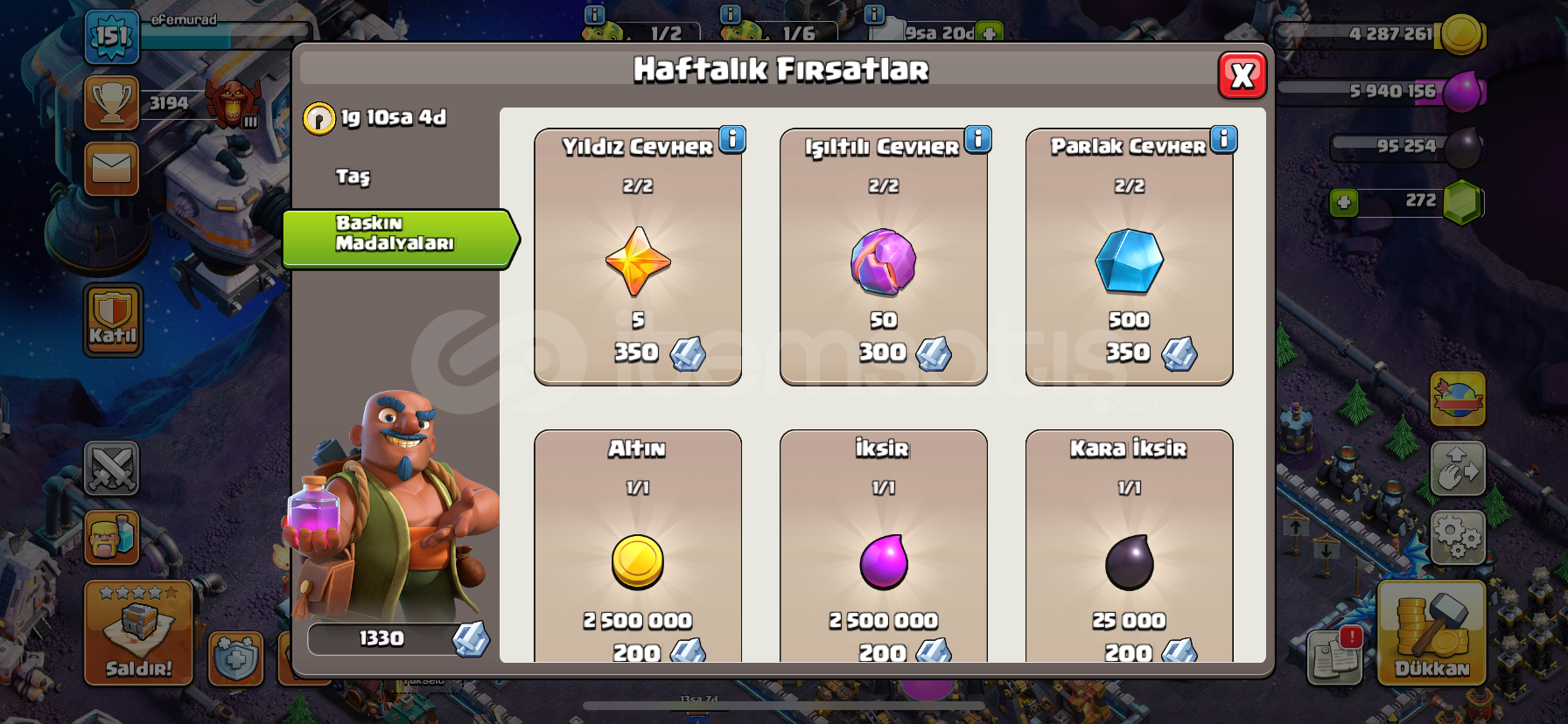This screenshot has height=724, width=1568.
Task: Open info for Işıltılı Cevher offer
Action: 978,139
